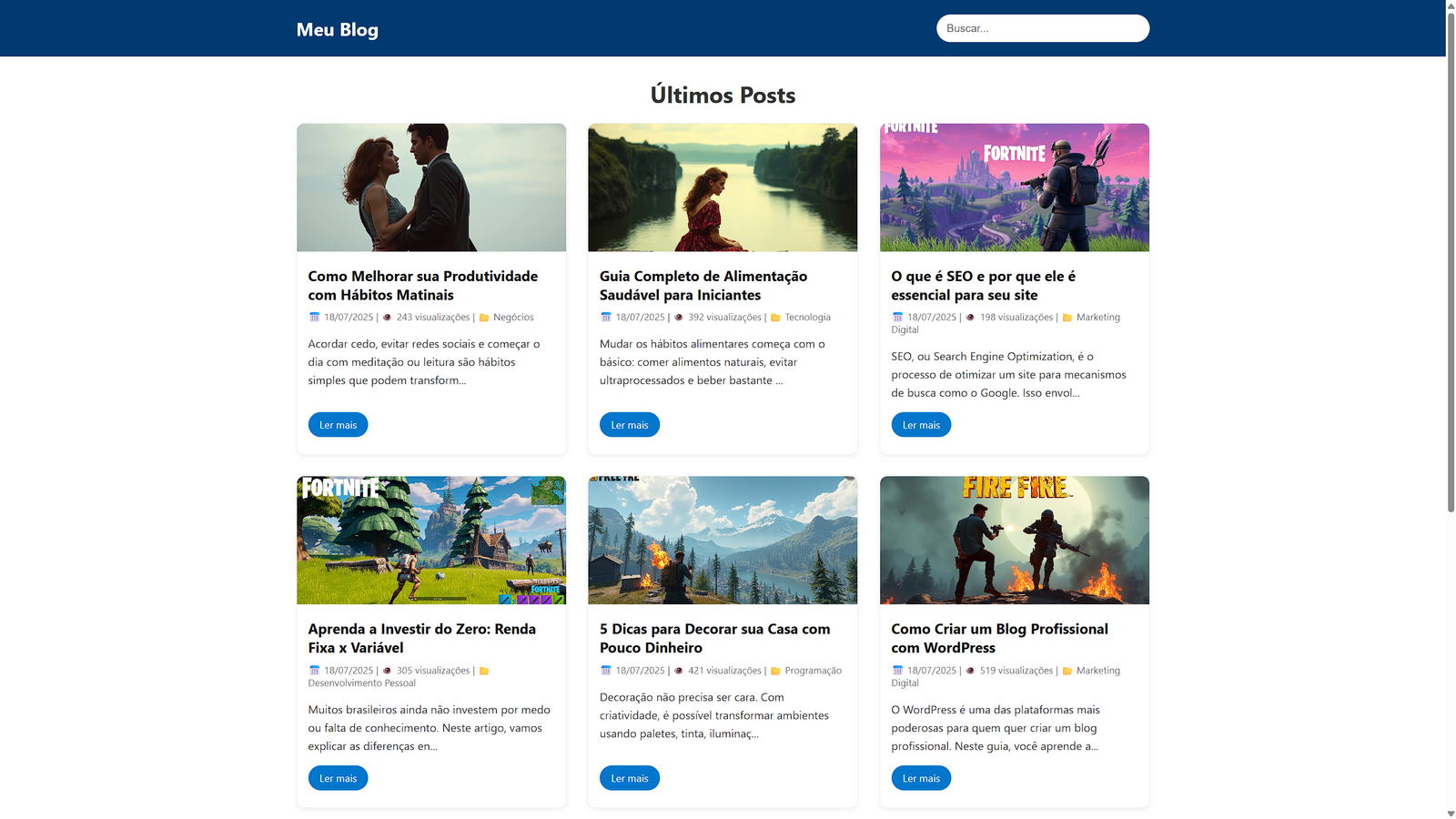Click Ler mais on the Alimentação Saudável post

pyautogui.click(x=630, y=424)
